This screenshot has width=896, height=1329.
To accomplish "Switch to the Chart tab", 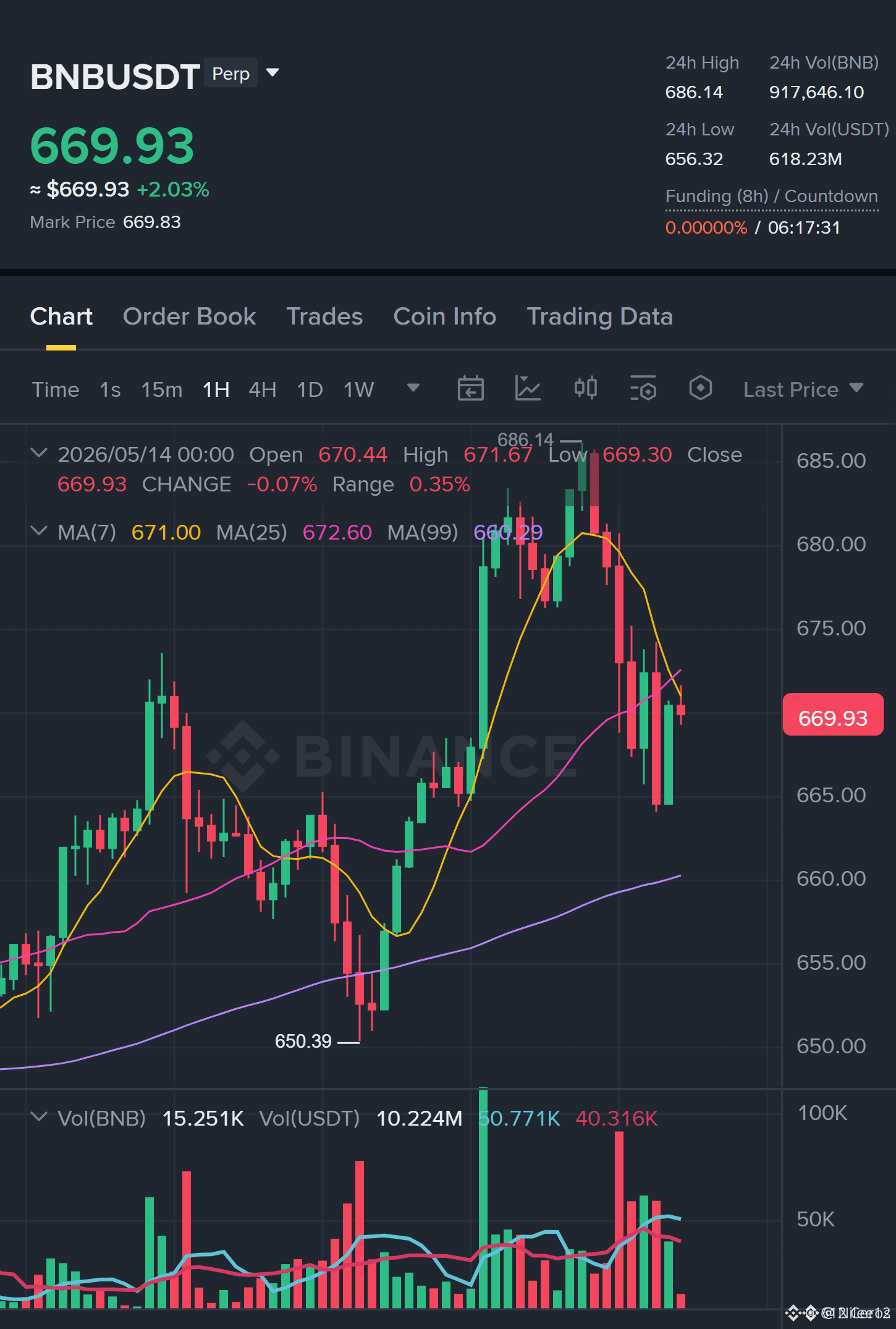I will (61, 316).
